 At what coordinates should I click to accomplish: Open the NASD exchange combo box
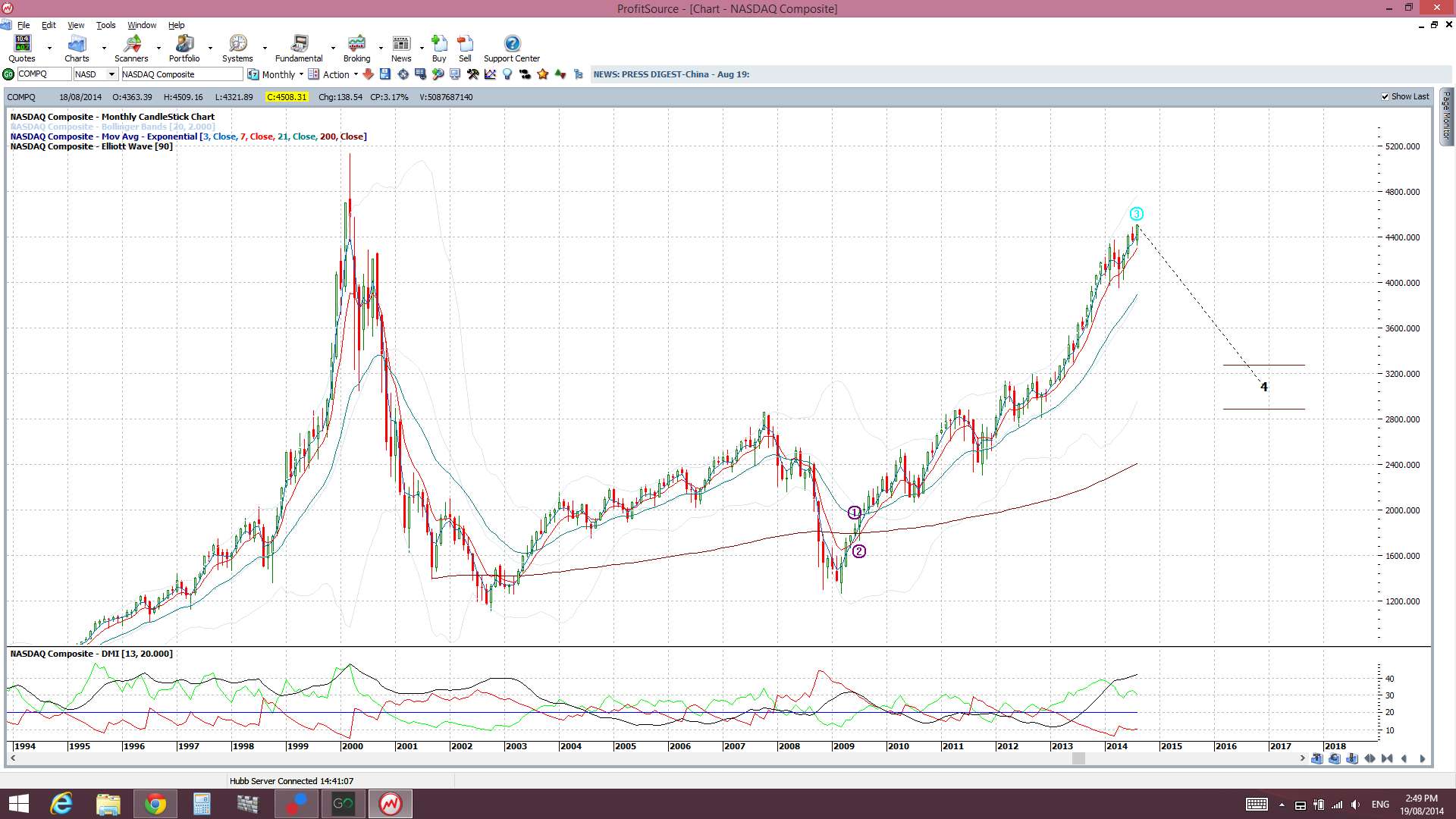pos(96,74)
